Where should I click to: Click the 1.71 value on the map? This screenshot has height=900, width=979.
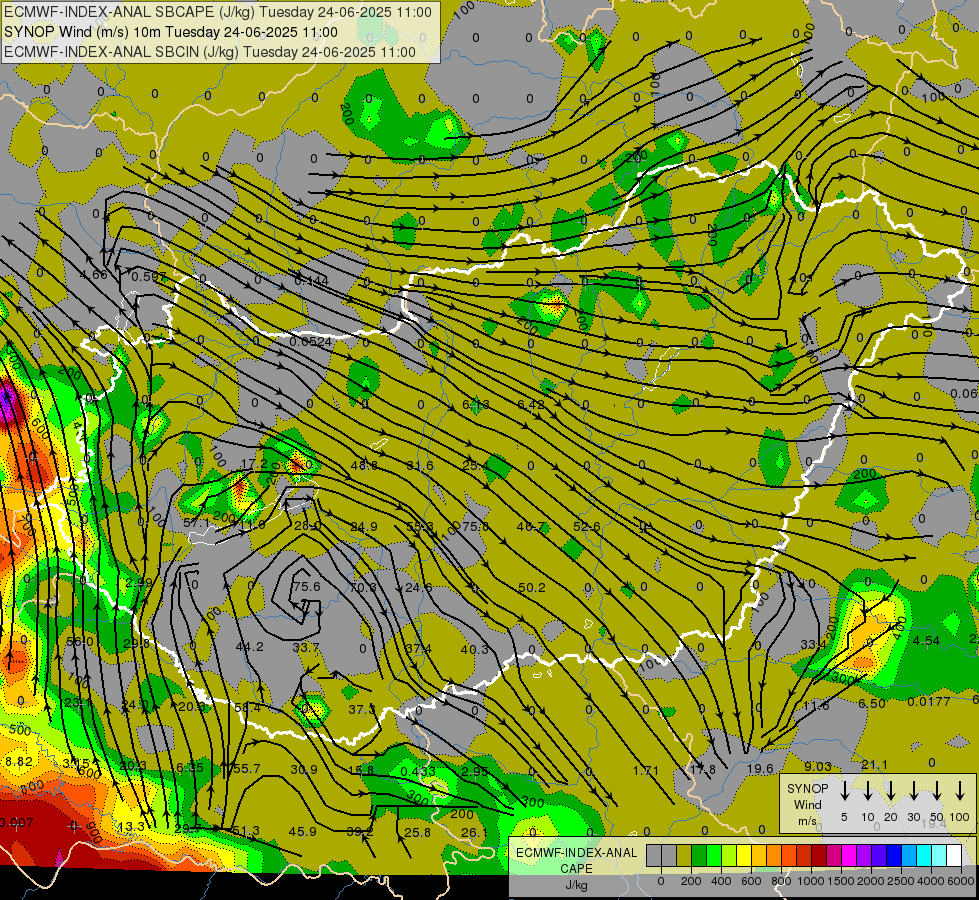646,770
